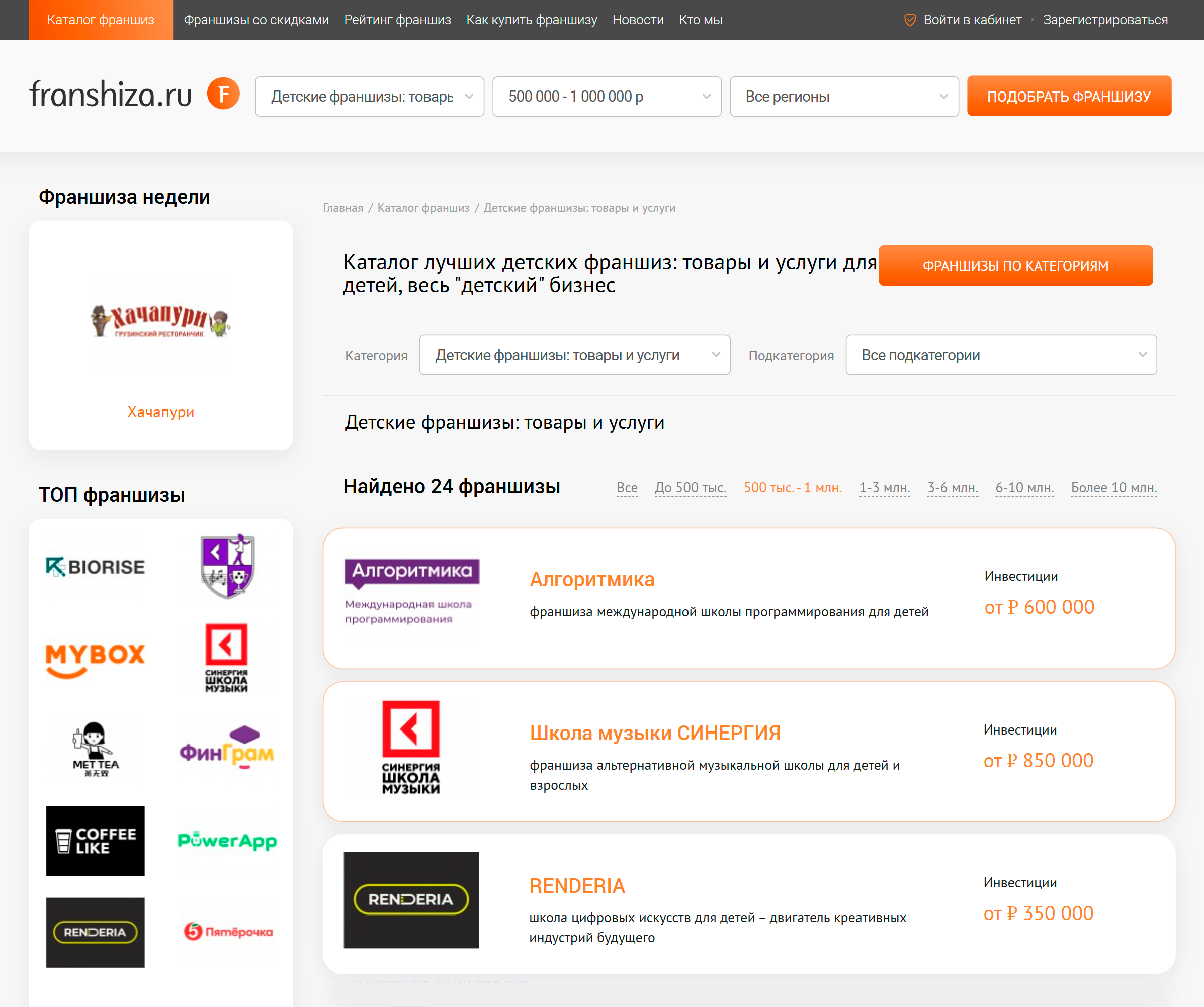Select the 3-6 млн. filter

pos(953,488)
